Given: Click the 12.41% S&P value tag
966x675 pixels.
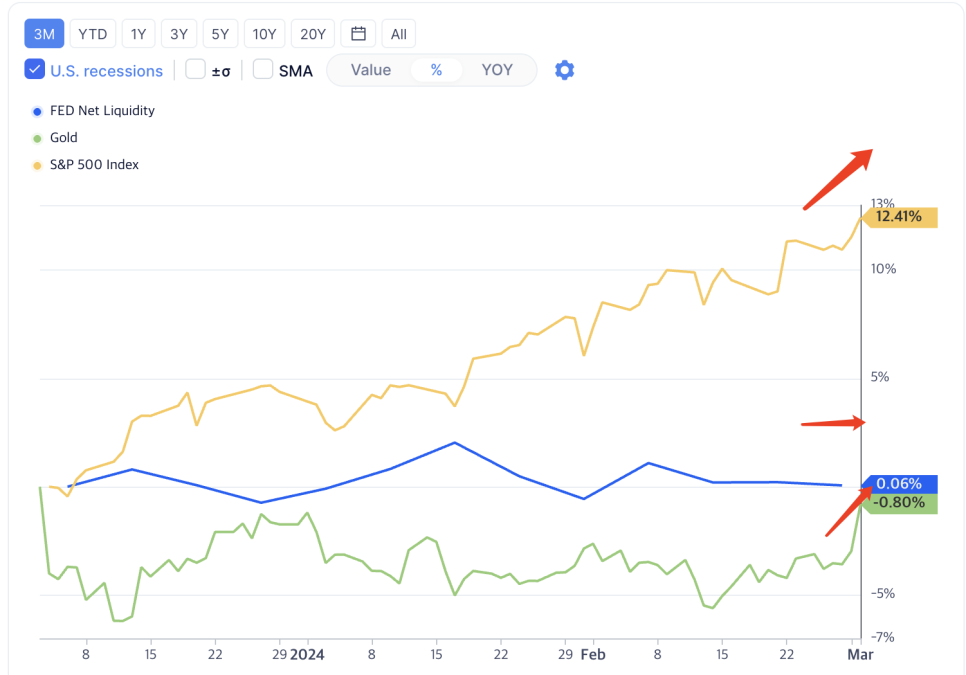Looking at the screenshot, I should click(899, 217).
